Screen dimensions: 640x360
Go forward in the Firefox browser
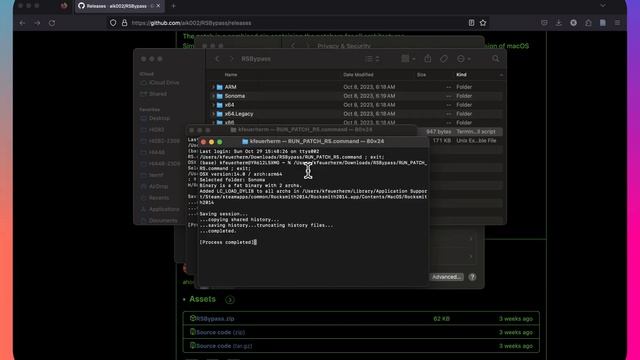point(37,23)
